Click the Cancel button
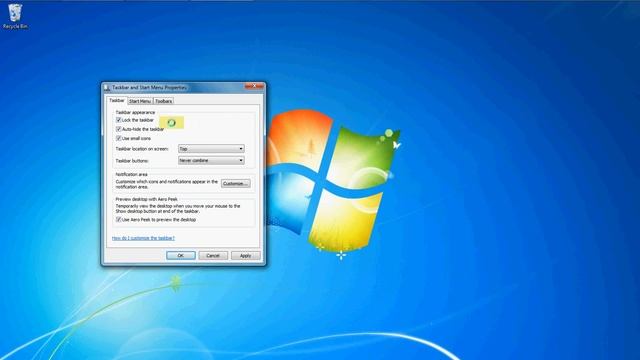Image resolution: width=640 pixels, height=360 pixels. tap(213, 256)
